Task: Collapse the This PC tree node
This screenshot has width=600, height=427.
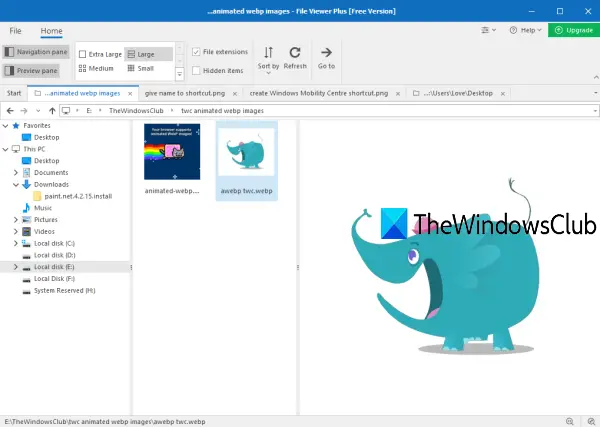Action: (6, 149)
